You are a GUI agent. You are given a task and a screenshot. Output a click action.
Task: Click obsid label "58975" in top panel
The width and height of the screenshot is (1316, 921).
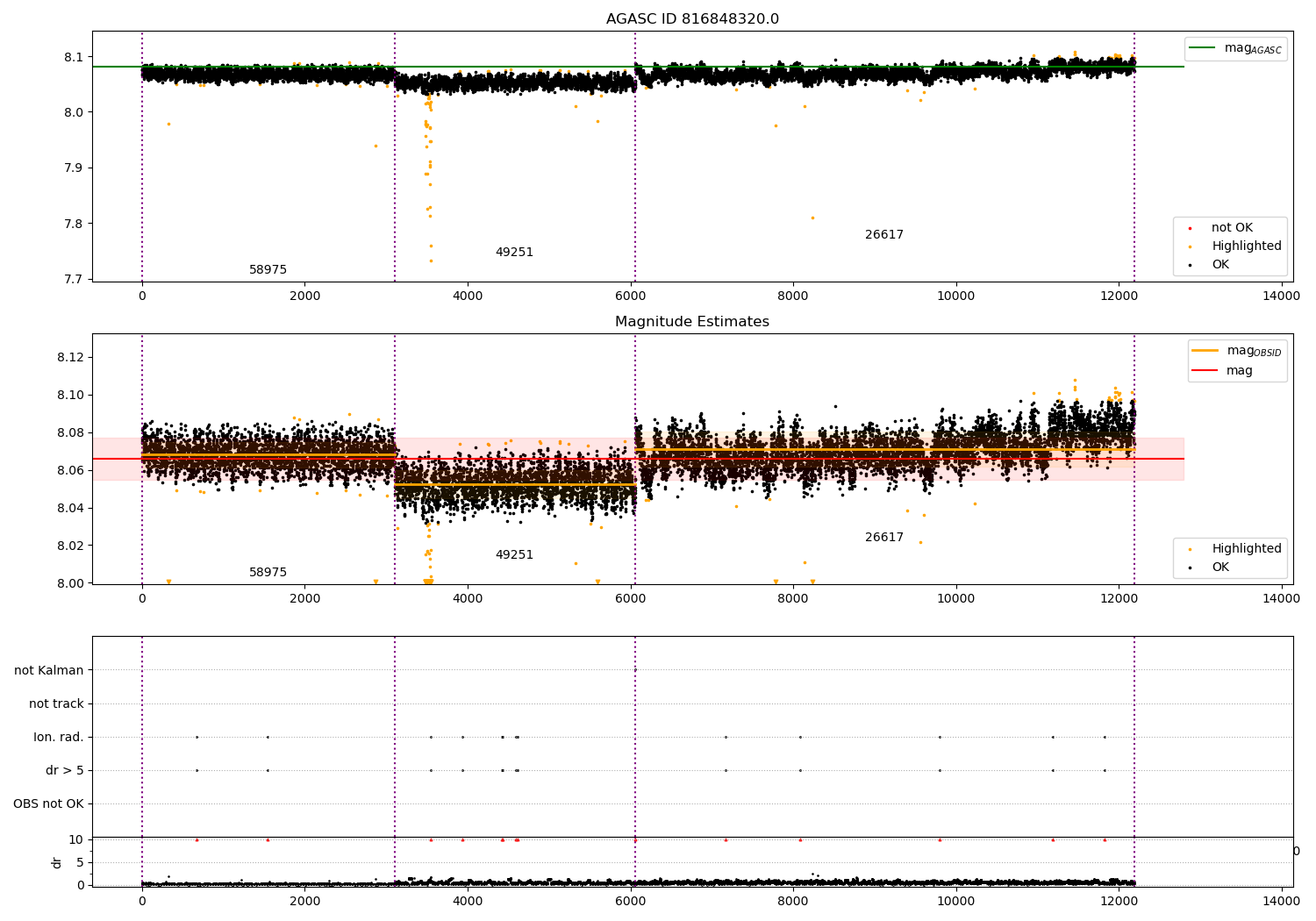coord(268,270)
